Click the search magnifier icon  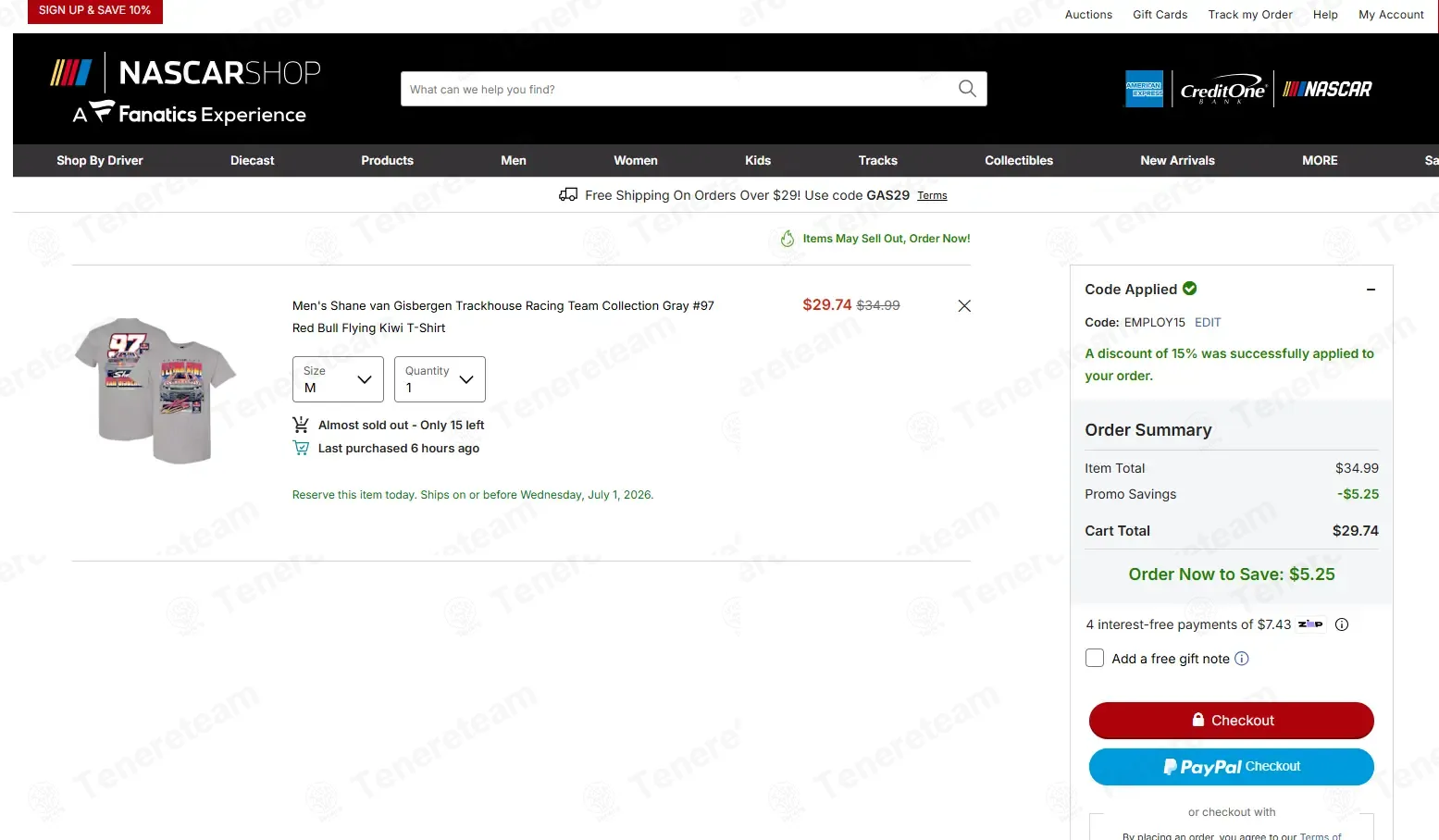click(x=967, y=89)
